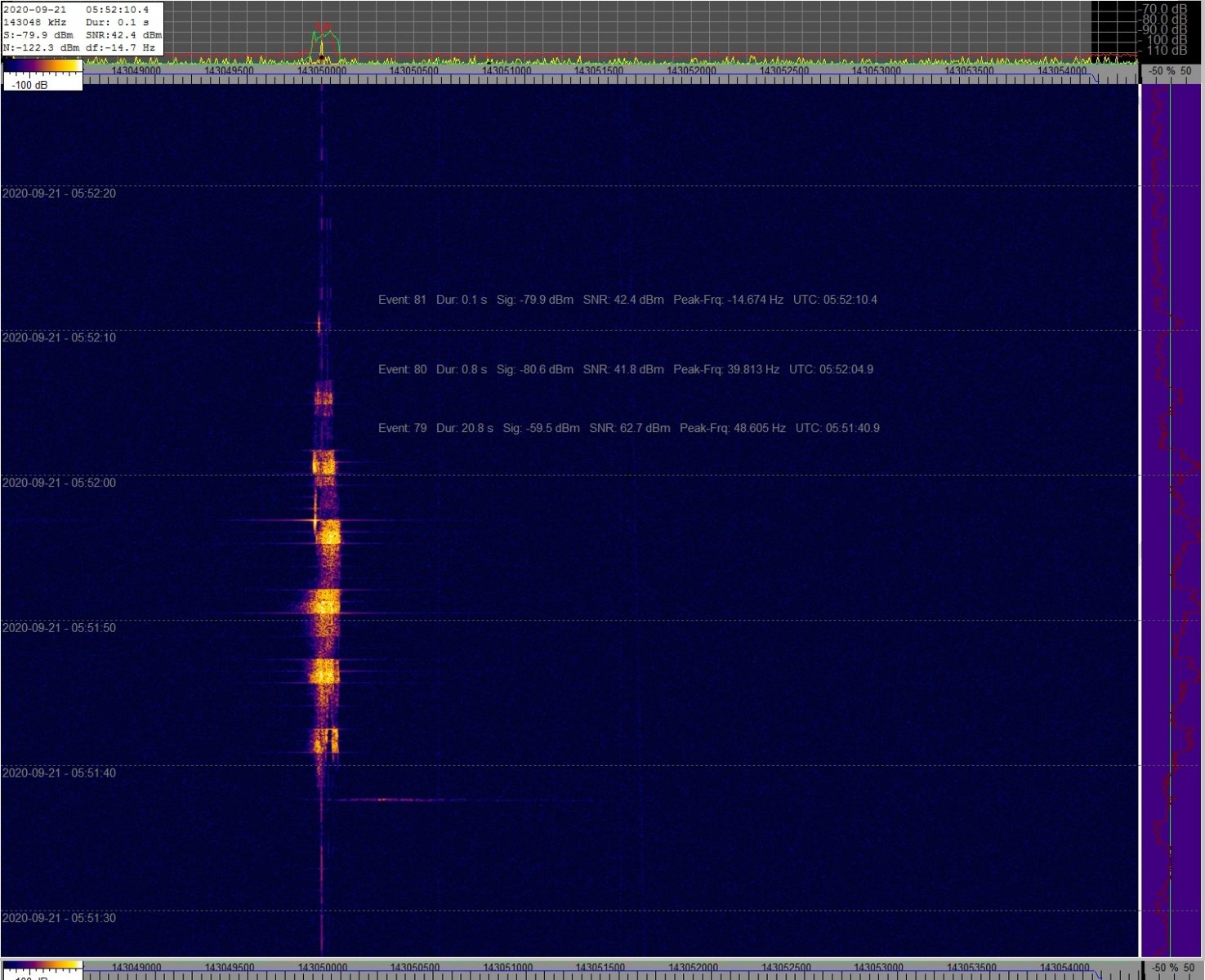Click the '2020-09-21 - 05:52:20' time marker

(x=59, y=194)
